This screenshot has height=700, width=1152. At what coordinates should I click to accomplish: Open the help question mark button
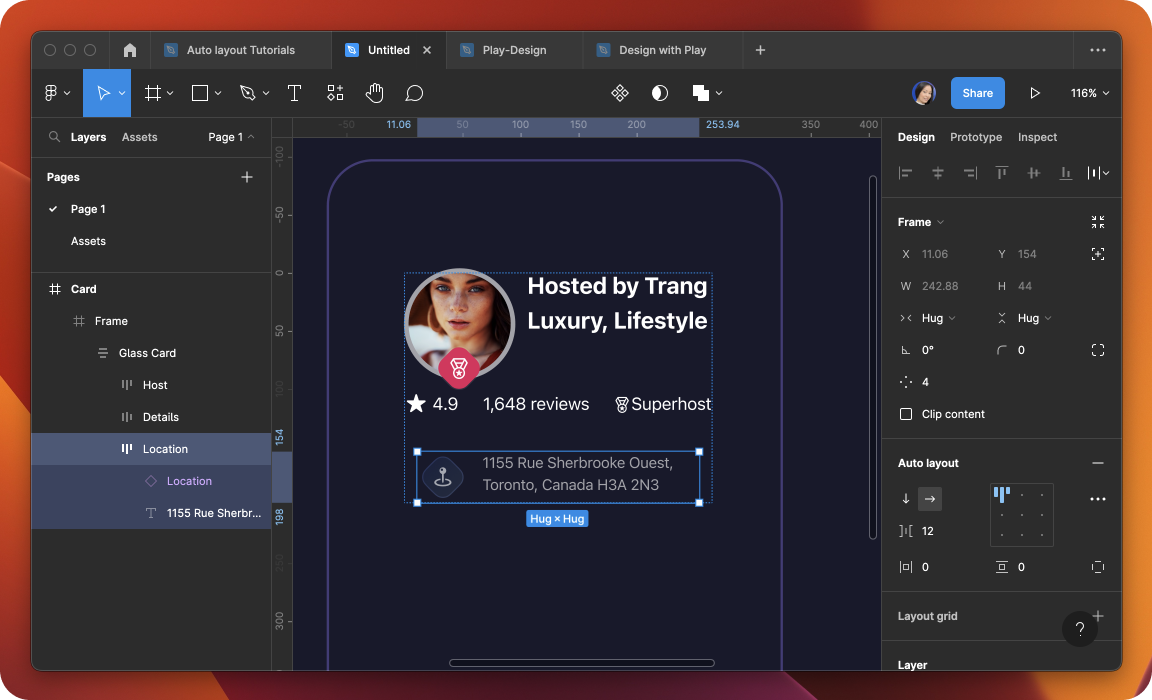pyautogui.click(x=1079, y=629)
